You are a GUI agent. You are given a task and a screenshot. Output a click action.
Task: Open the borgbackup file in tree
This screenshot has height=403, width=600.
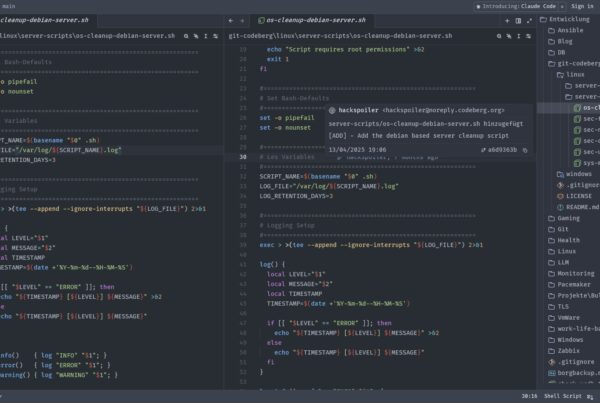tap(578, 373)
